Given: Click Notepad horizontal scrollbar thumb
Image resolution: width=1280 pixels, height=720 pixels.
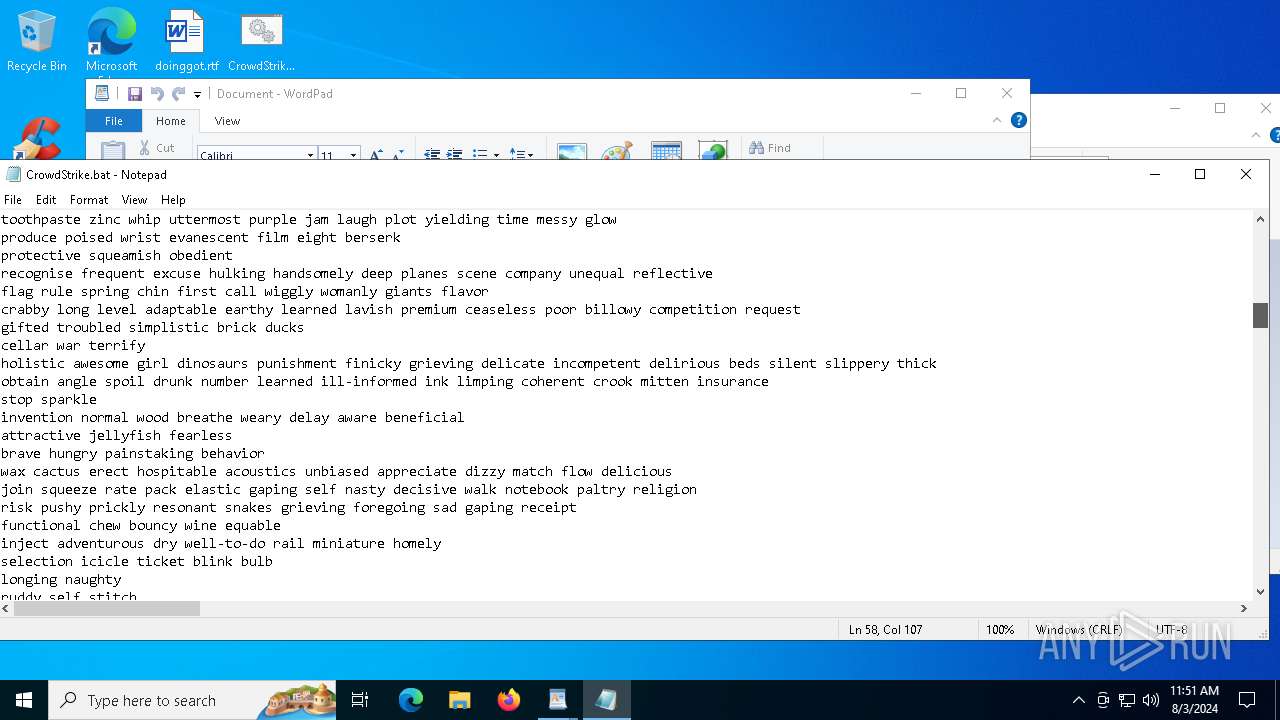Looking at the screenshot, I should pos(108,608).
